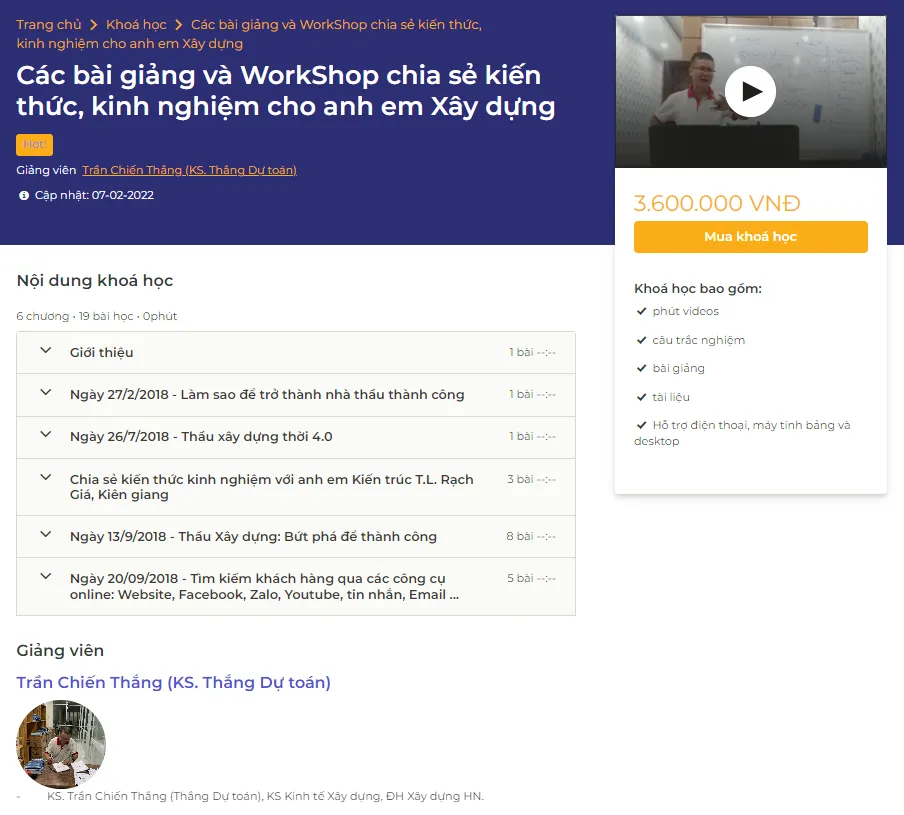Expand chevron for 'Chia sẻ kiến thức' chapter
904x815 pixels.
coord(45,478)
